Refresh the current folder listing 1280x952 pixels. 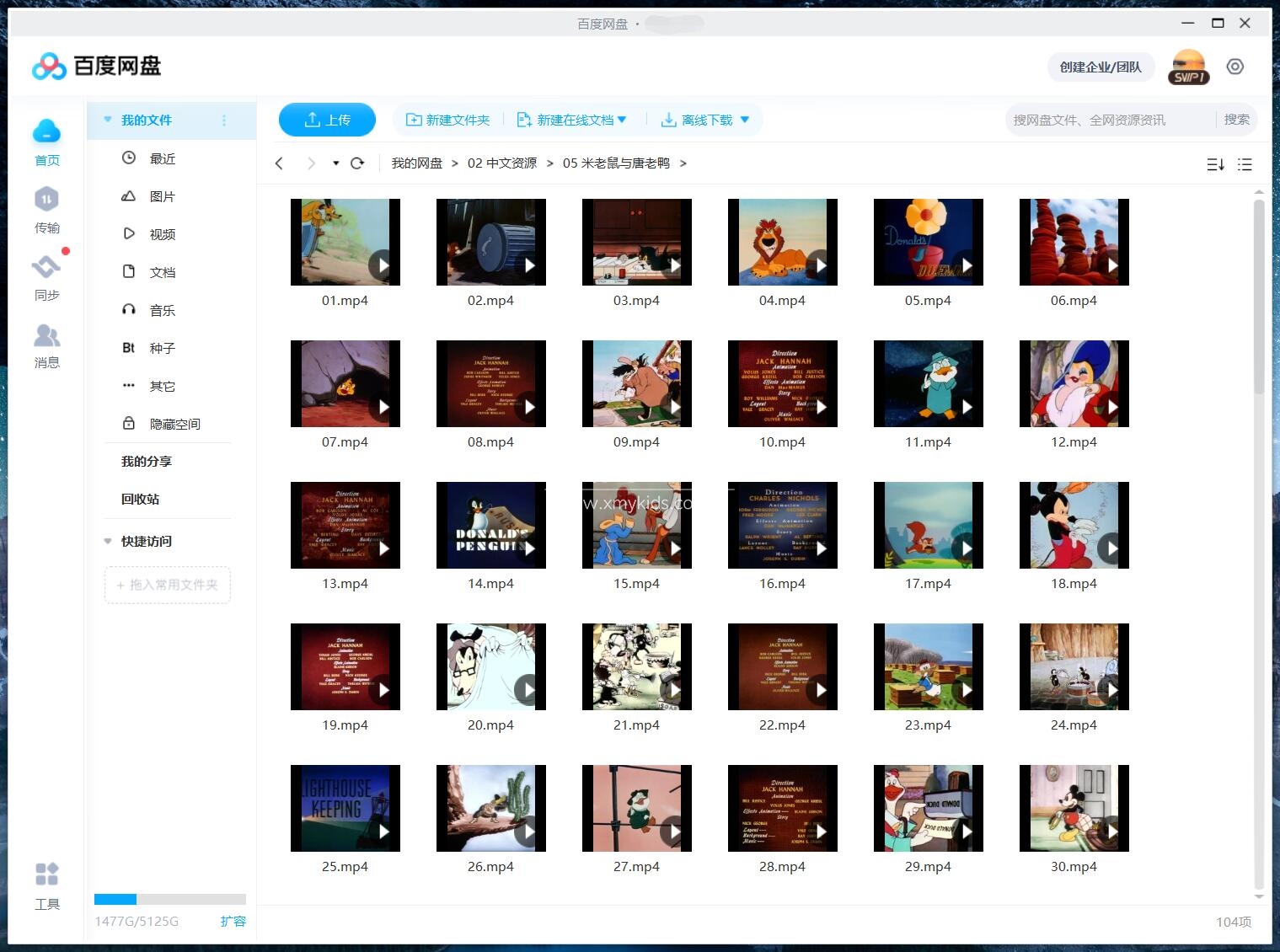click(357, 163)
